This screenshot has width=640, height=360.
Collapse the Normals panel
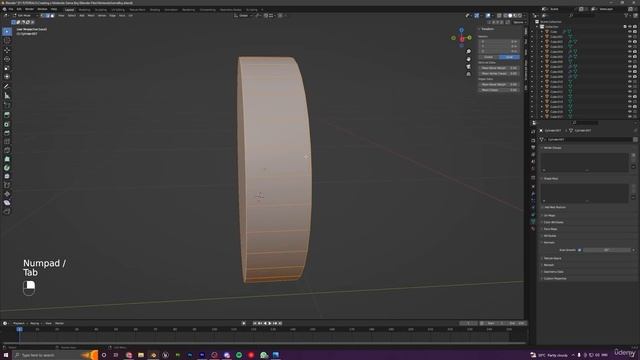(x=549, y=242)
